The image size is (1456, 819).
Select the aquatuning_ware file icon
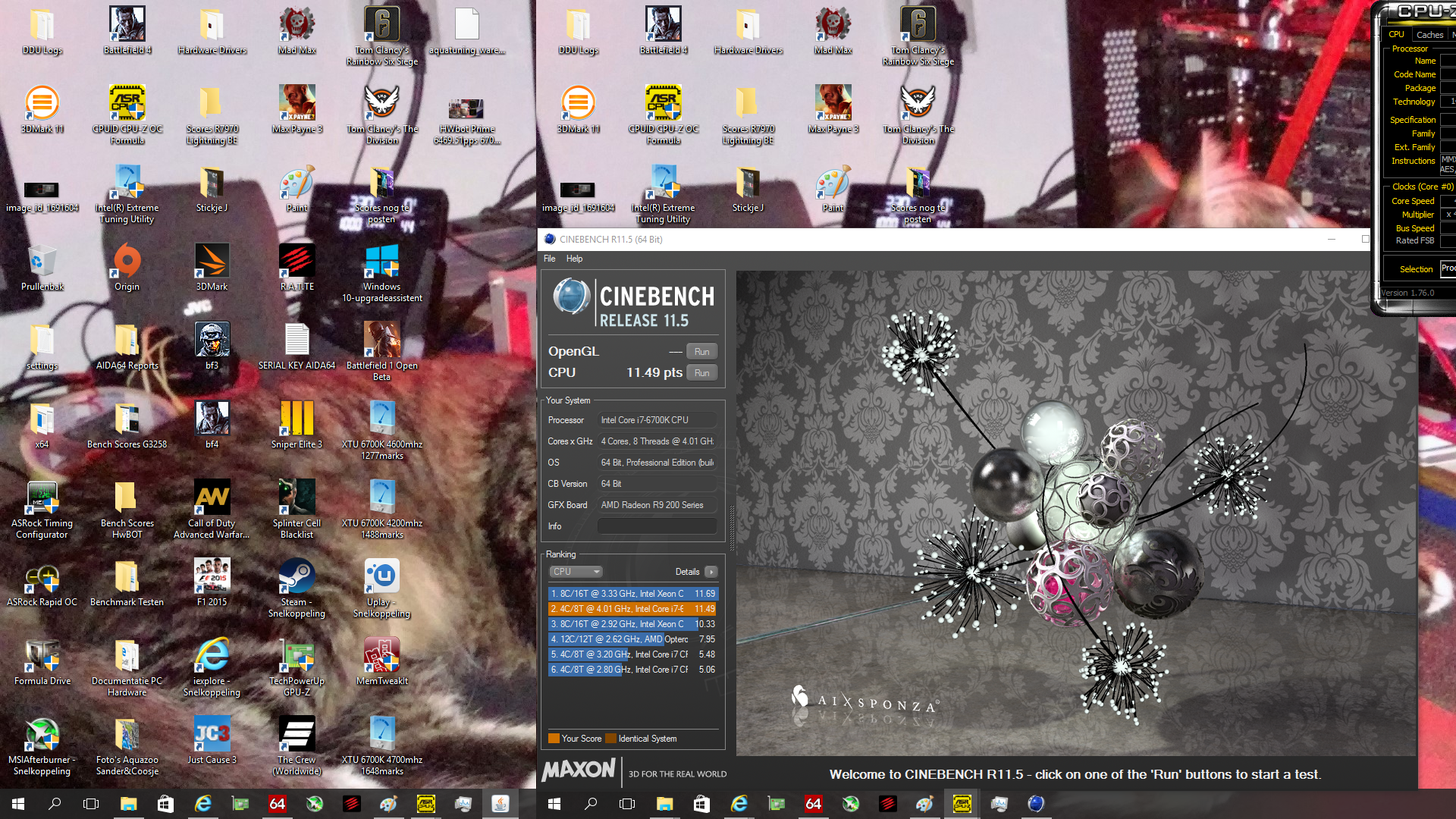[x=466, y=30]
